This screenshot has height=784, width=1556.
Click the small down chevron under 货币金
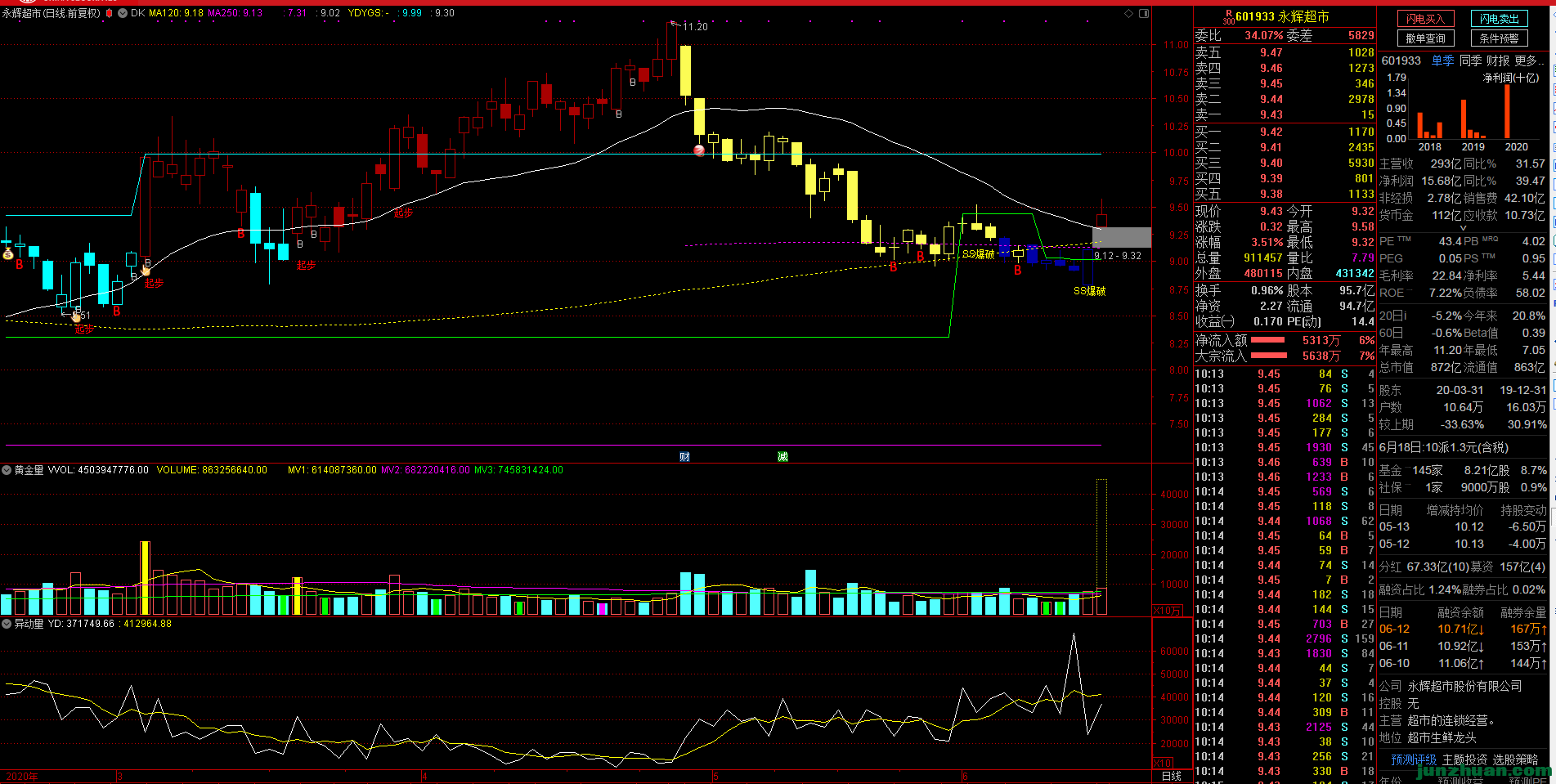point(1464,228)
